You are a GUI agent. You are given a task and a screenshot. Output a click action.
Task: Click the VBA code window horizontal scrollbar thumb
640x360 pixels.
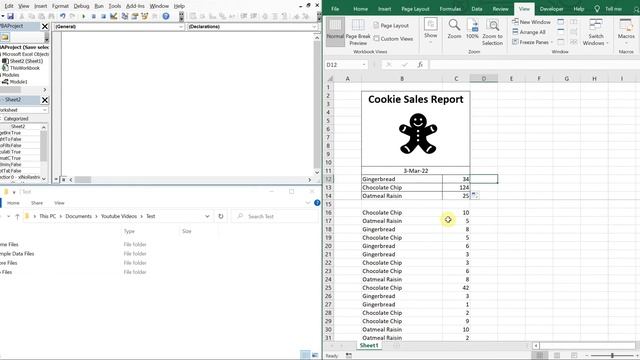pyautogui.click(x=83, y=180)
